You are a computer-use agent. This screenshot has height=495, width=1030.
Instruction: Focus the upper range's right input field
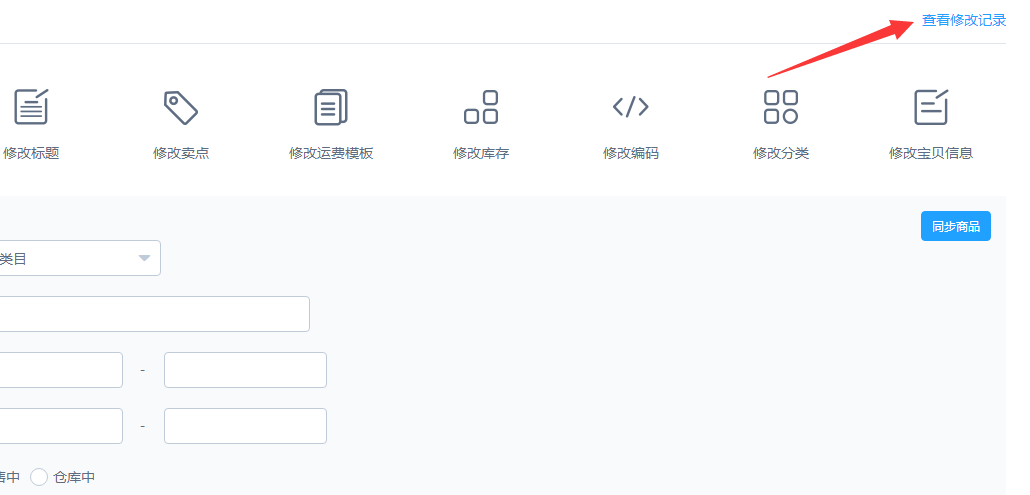click(x=245, y=370)
